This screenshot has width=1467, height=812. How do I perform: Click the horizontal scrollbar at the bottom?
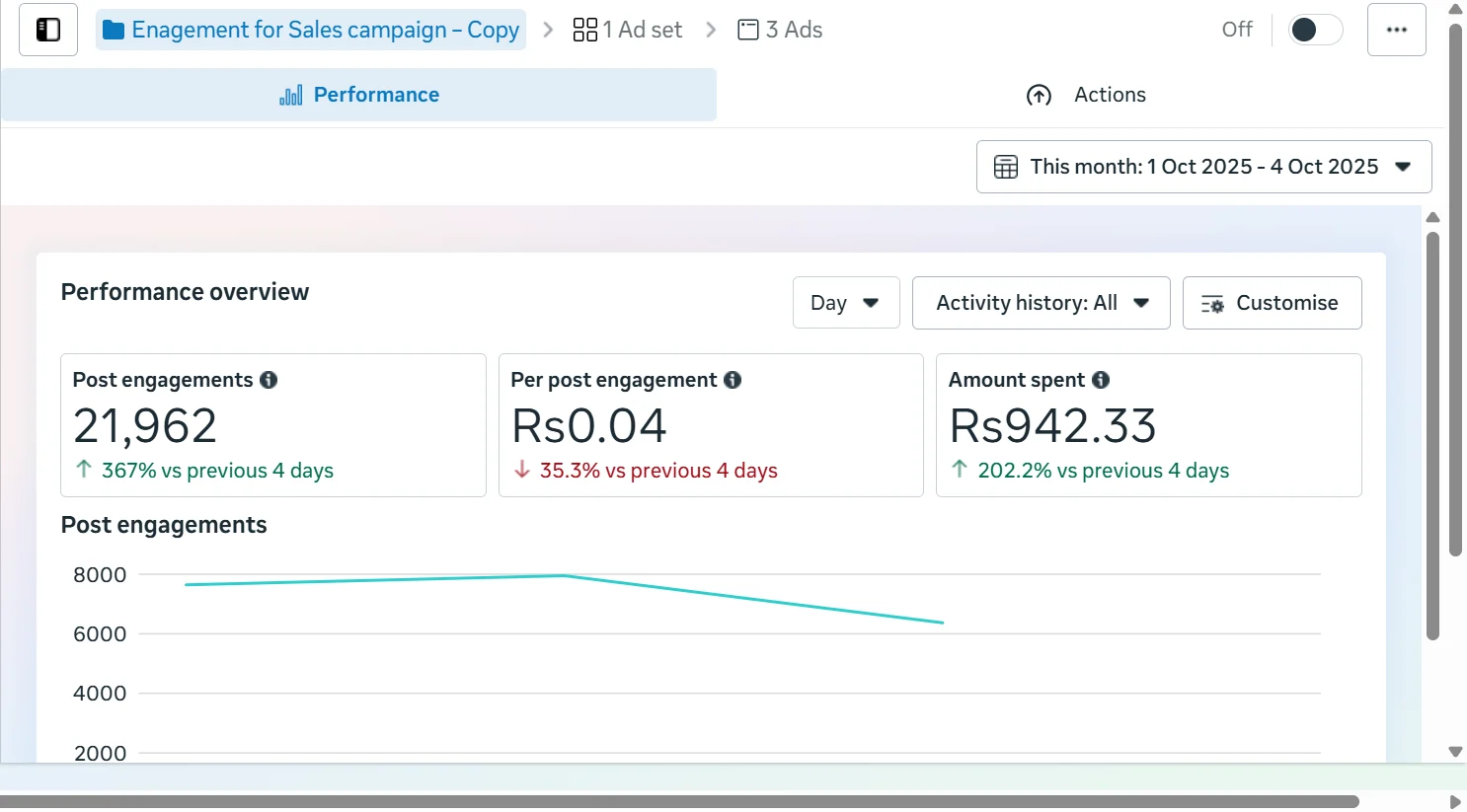[x=679, y=801]
